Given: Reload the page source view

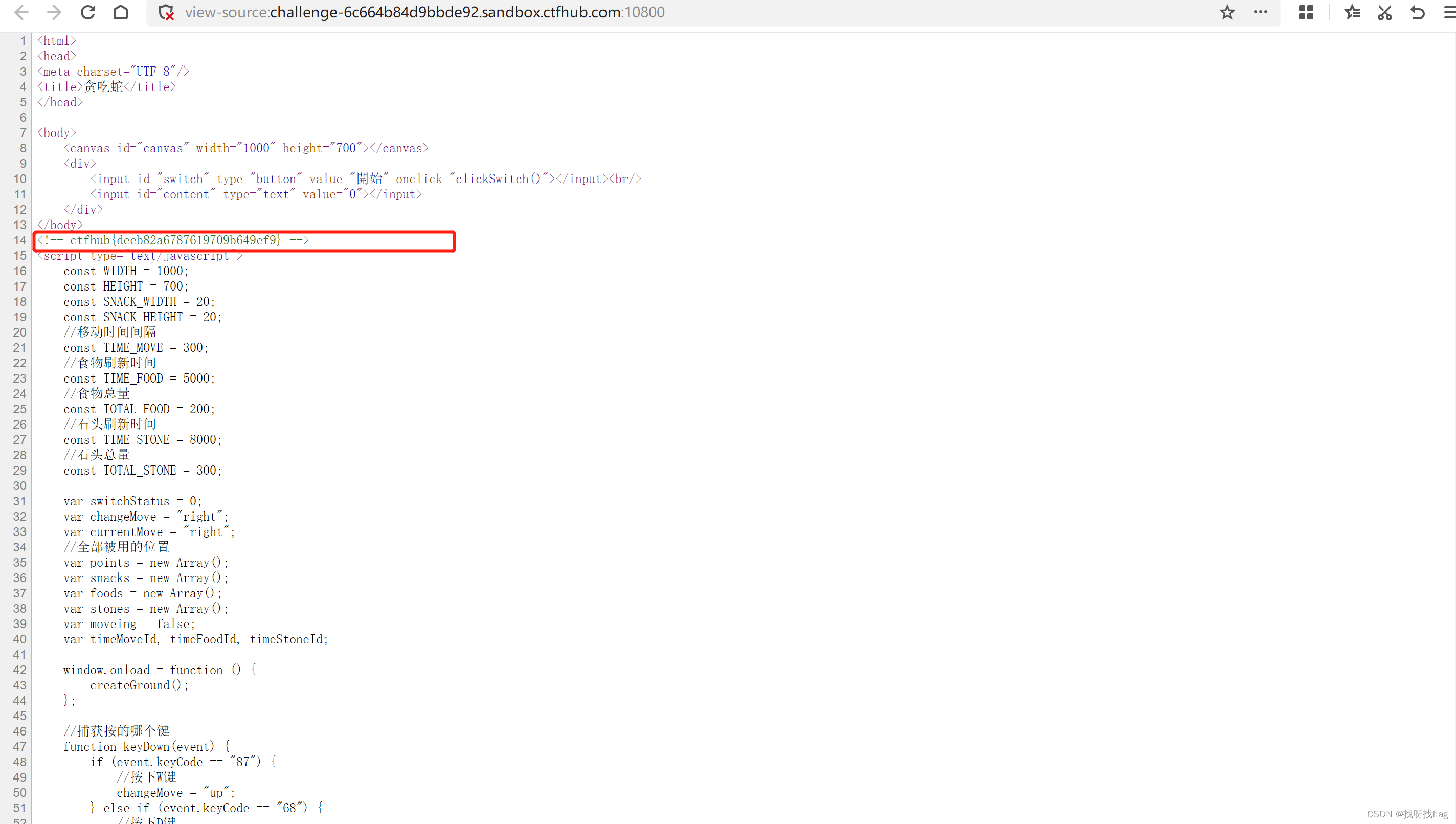Looking at the screenshot, I should 88,12.
